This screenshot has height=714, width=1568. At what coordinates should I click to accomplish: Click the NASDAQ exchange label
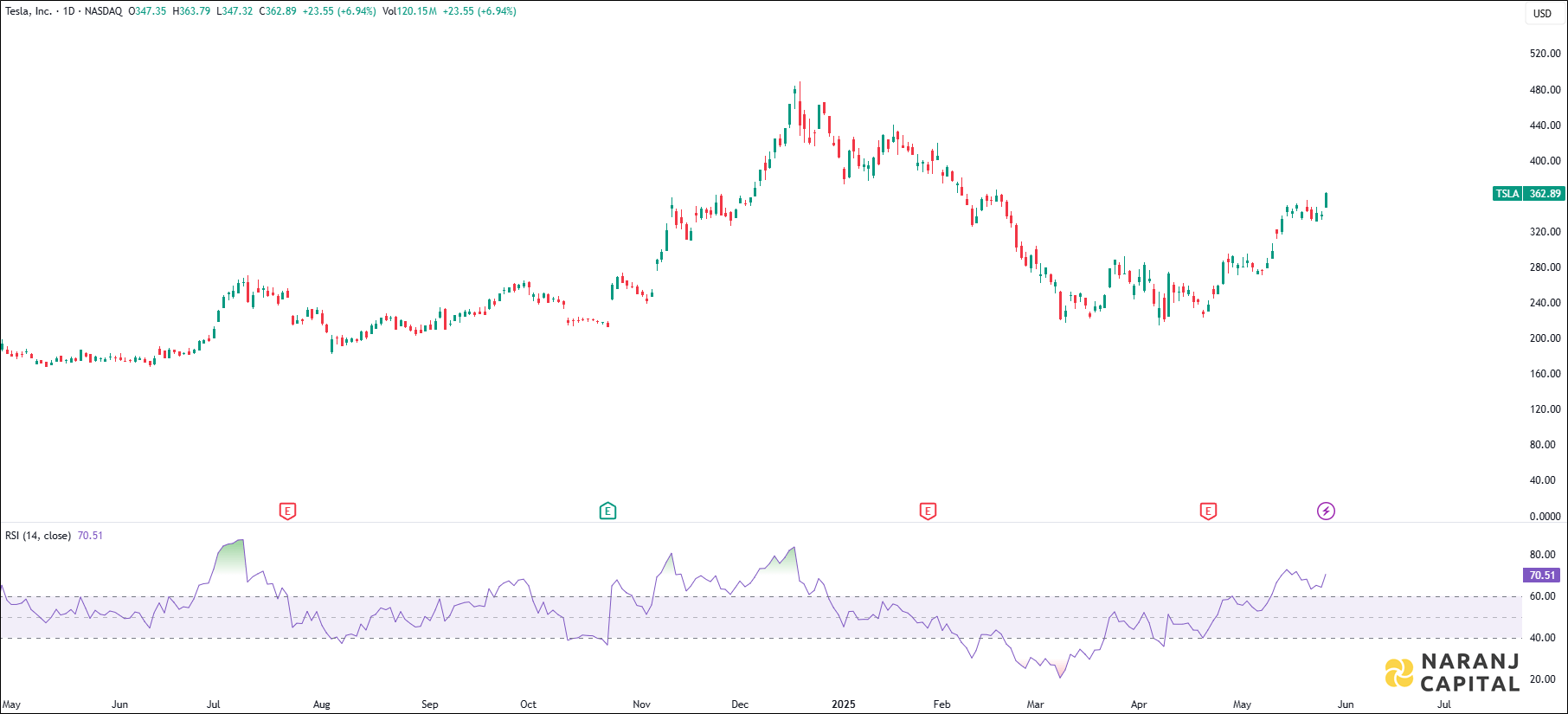click(103, 11)
